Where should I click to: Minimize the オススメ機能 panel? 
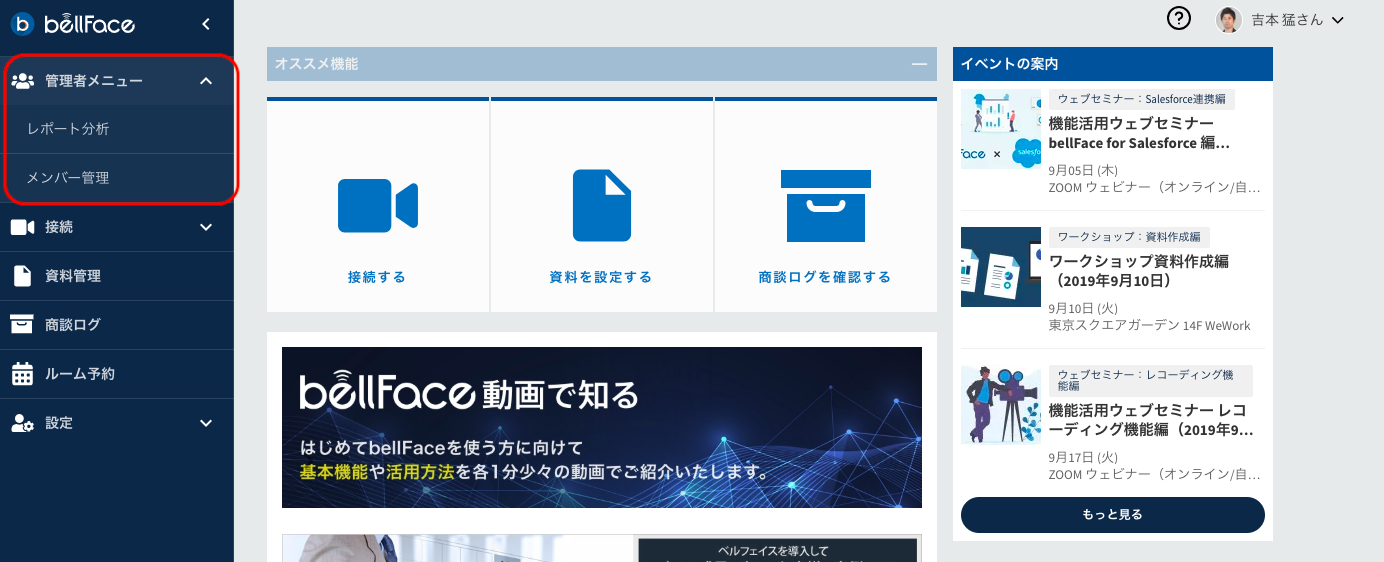(x=920, y=64)
